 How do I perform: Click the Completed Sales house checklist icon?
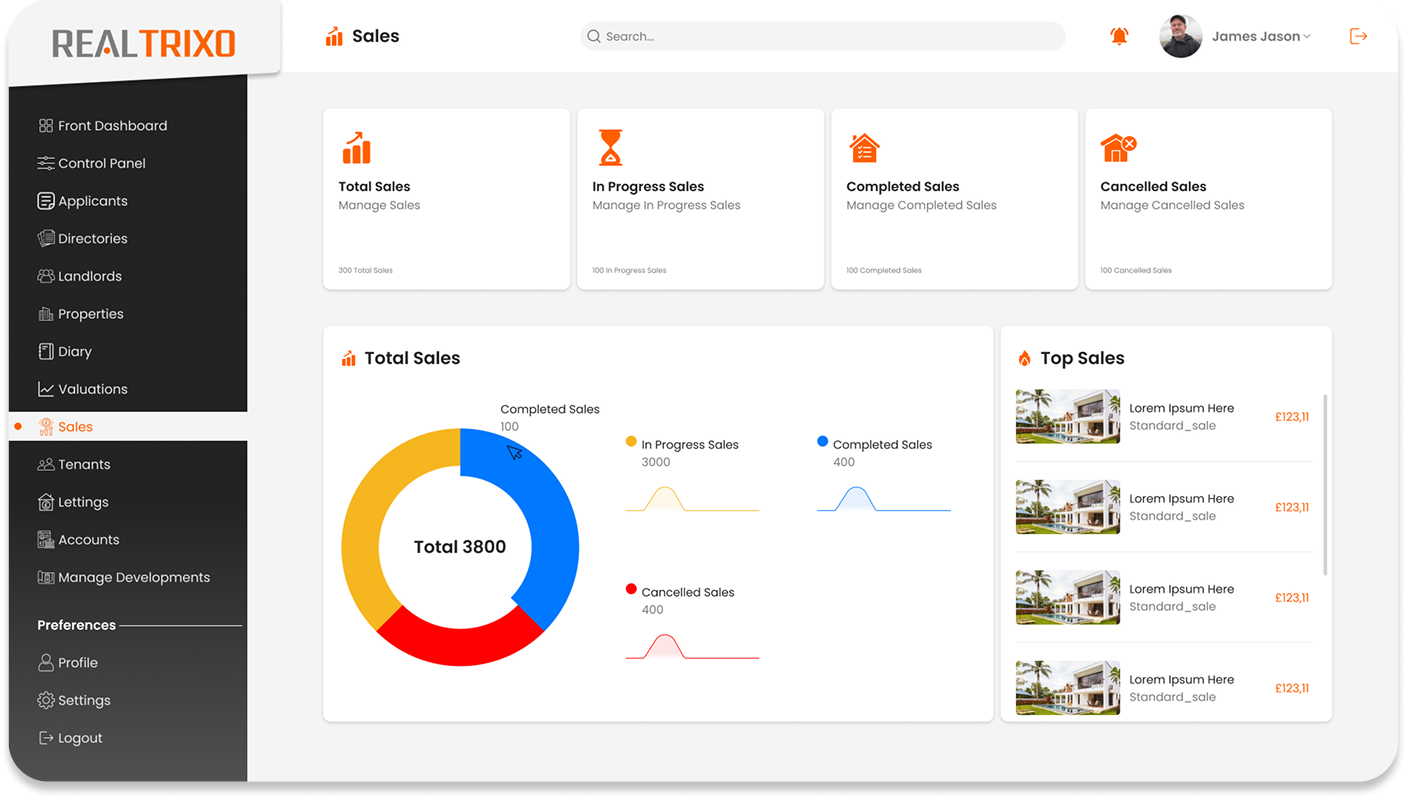click(x=864, y=148)
